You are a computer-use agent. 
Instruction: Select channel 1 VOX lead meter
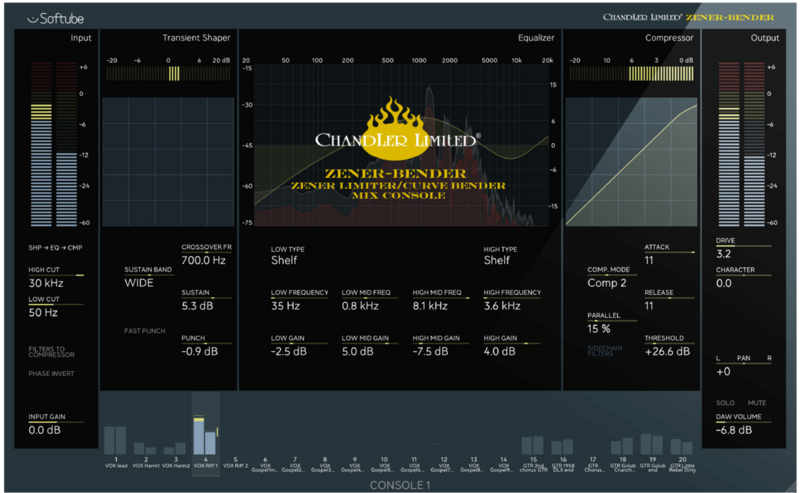pos(115,441)
